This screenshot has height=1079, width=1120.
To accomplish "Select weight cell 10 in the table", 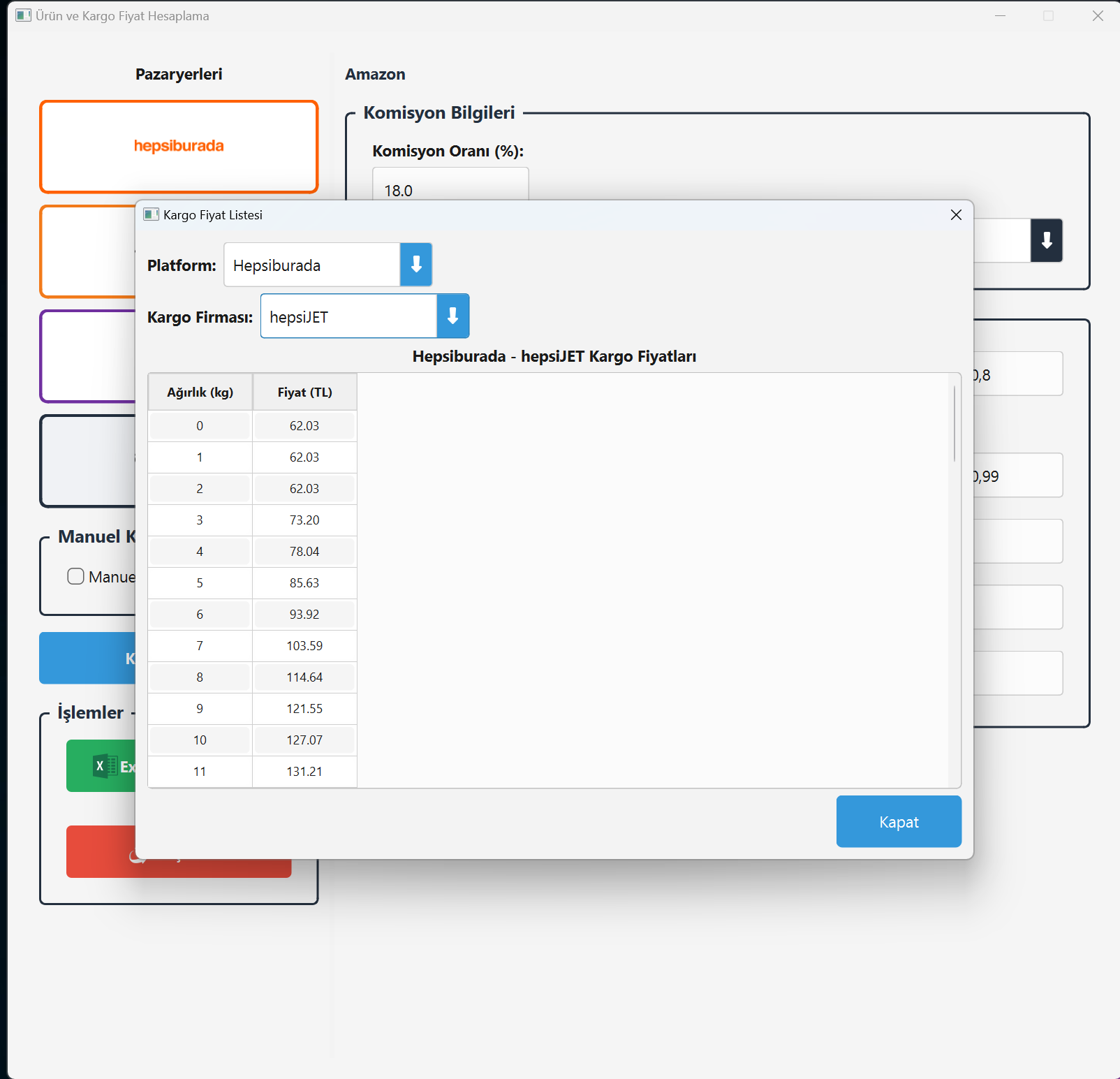I will 200,740.
